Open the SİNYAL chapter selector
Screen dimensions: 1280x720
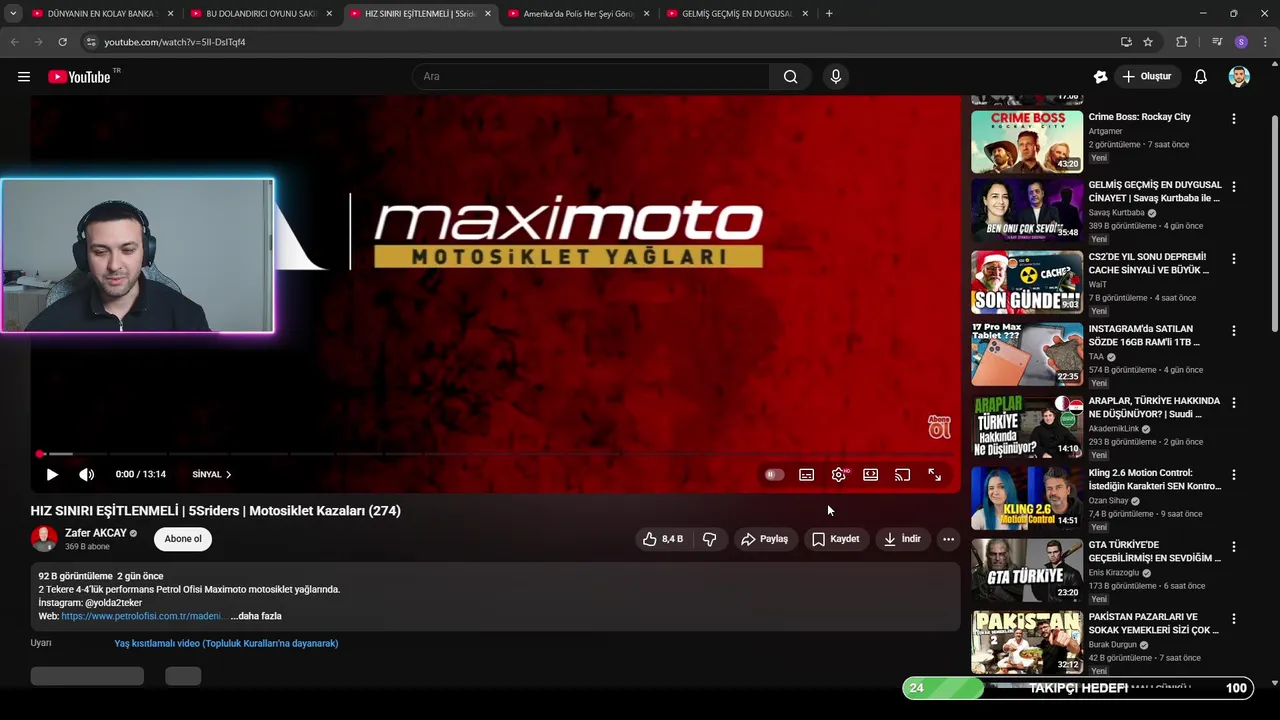[x=212, y=475]
